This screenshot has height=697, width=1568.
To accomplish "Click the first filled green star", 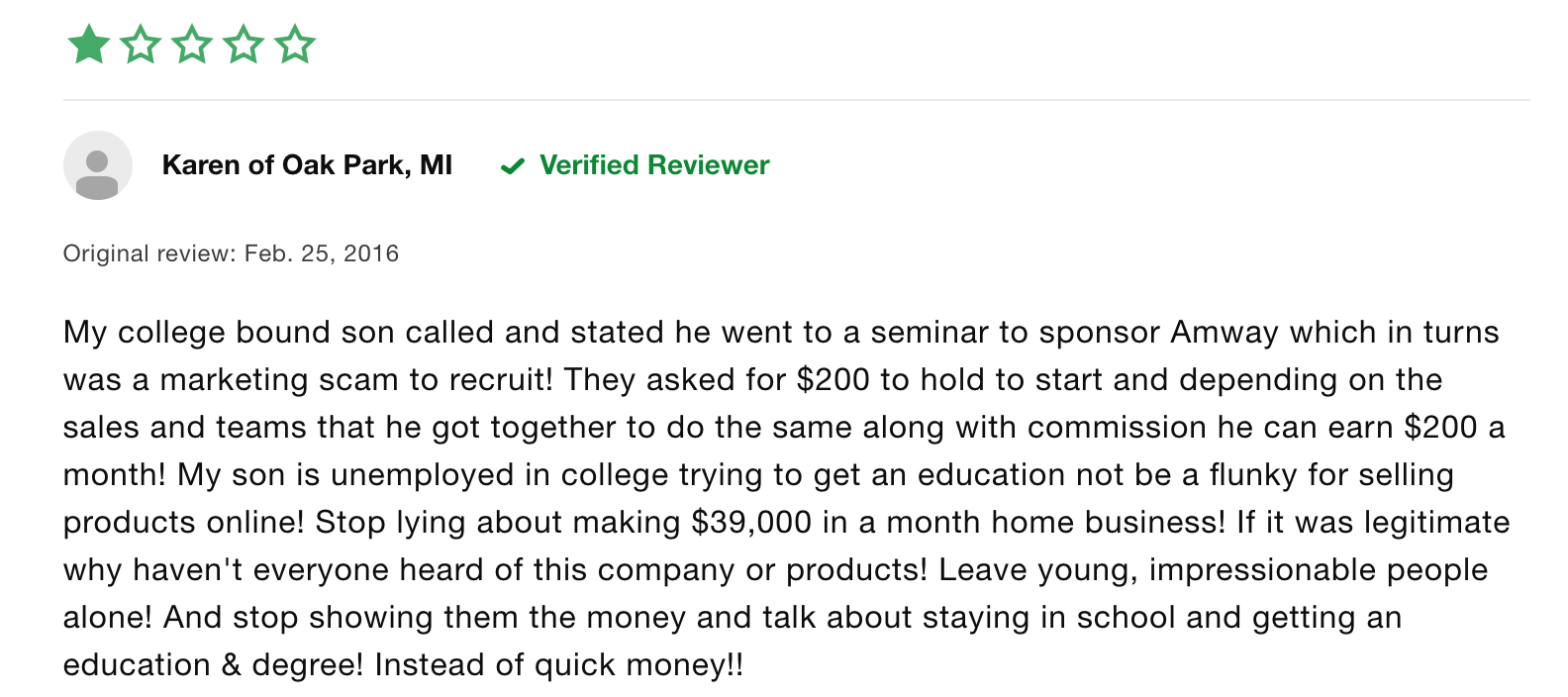I will (89, 45).
